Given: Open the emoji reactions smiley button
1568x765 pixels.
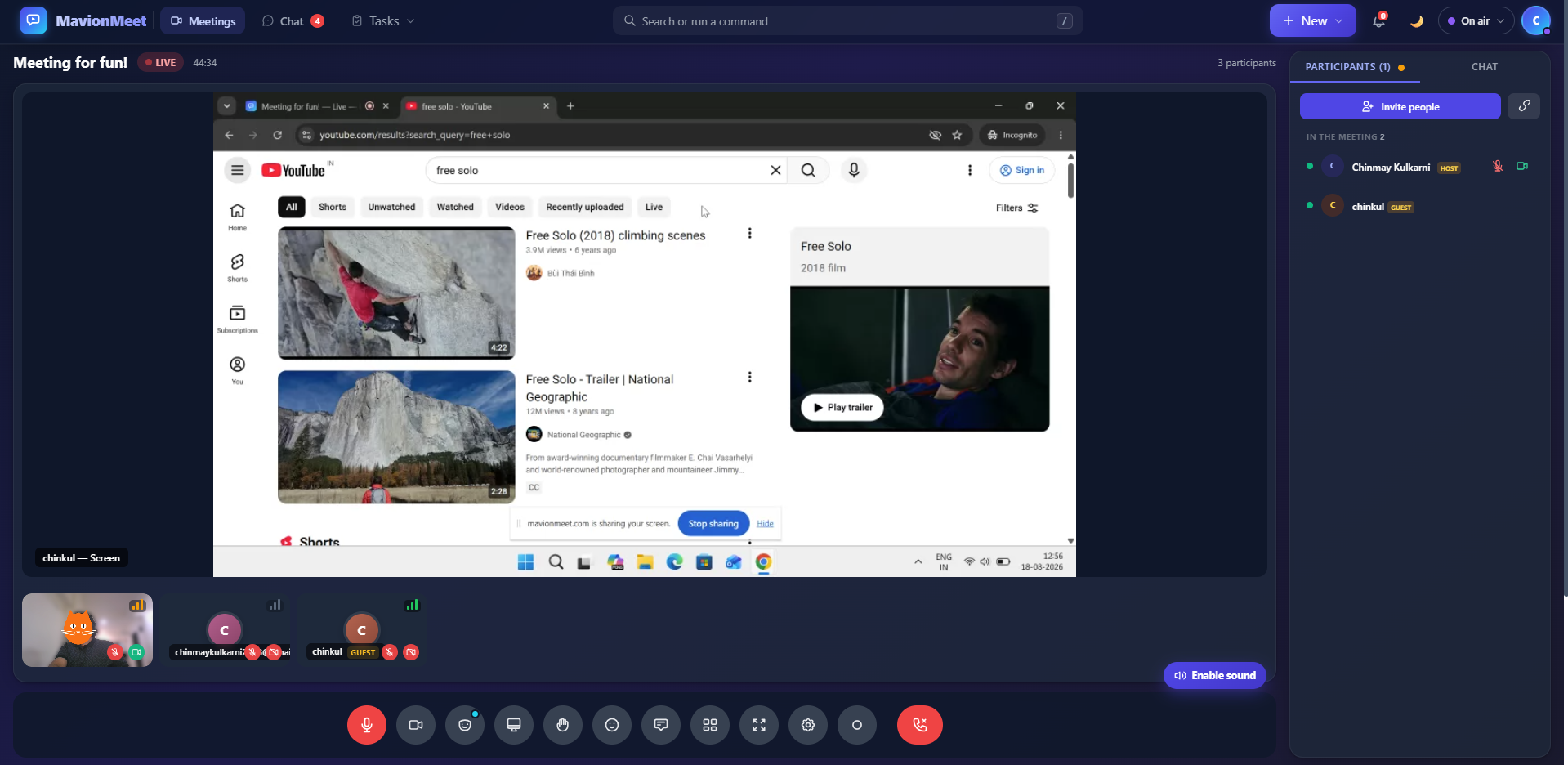Looking at the screenshot, I should tap(612, 725).
